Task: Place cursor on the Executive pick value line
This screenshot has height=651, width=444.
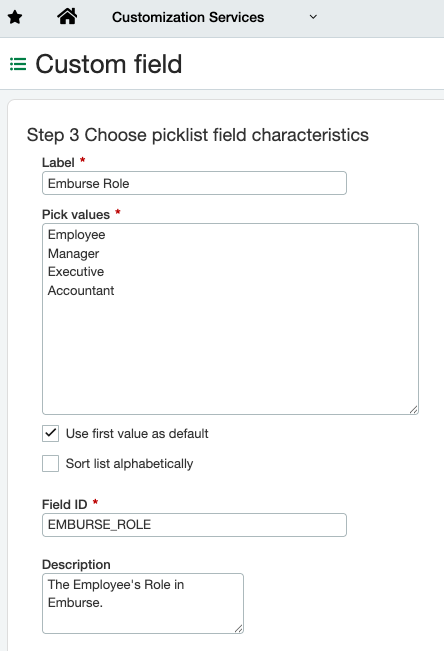Action: tap(76, 272)
